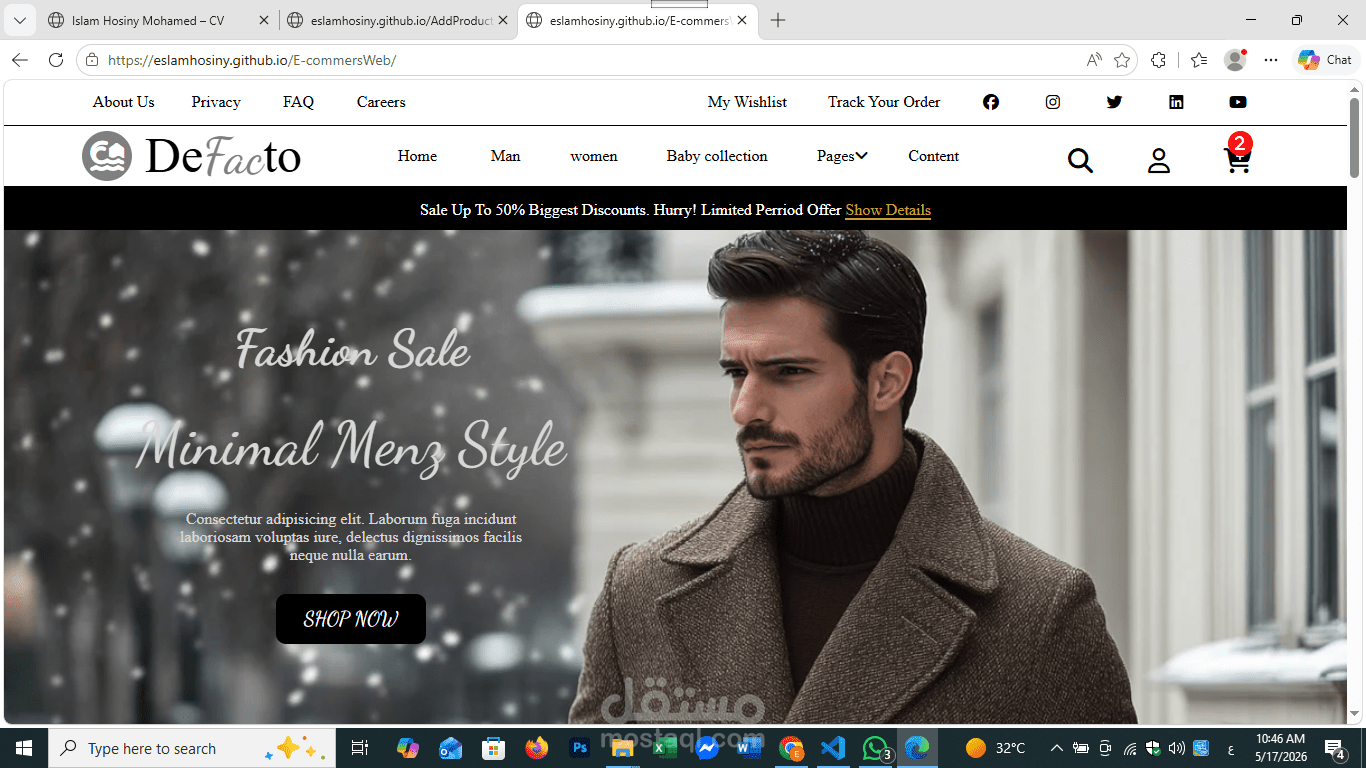Open the women nav item
The image size is (1366, 768).
[594, 156]
